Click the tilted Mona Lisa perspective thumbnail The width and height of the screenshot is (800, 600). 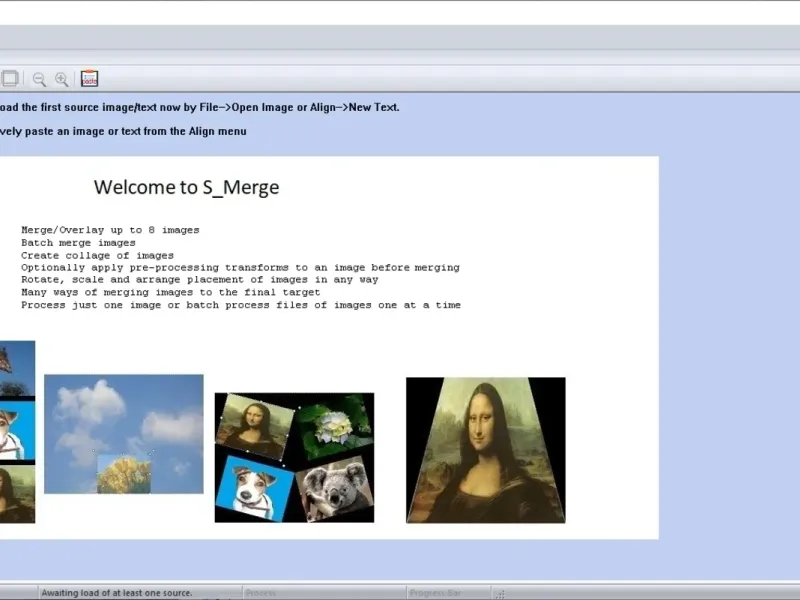pos(486,450)
